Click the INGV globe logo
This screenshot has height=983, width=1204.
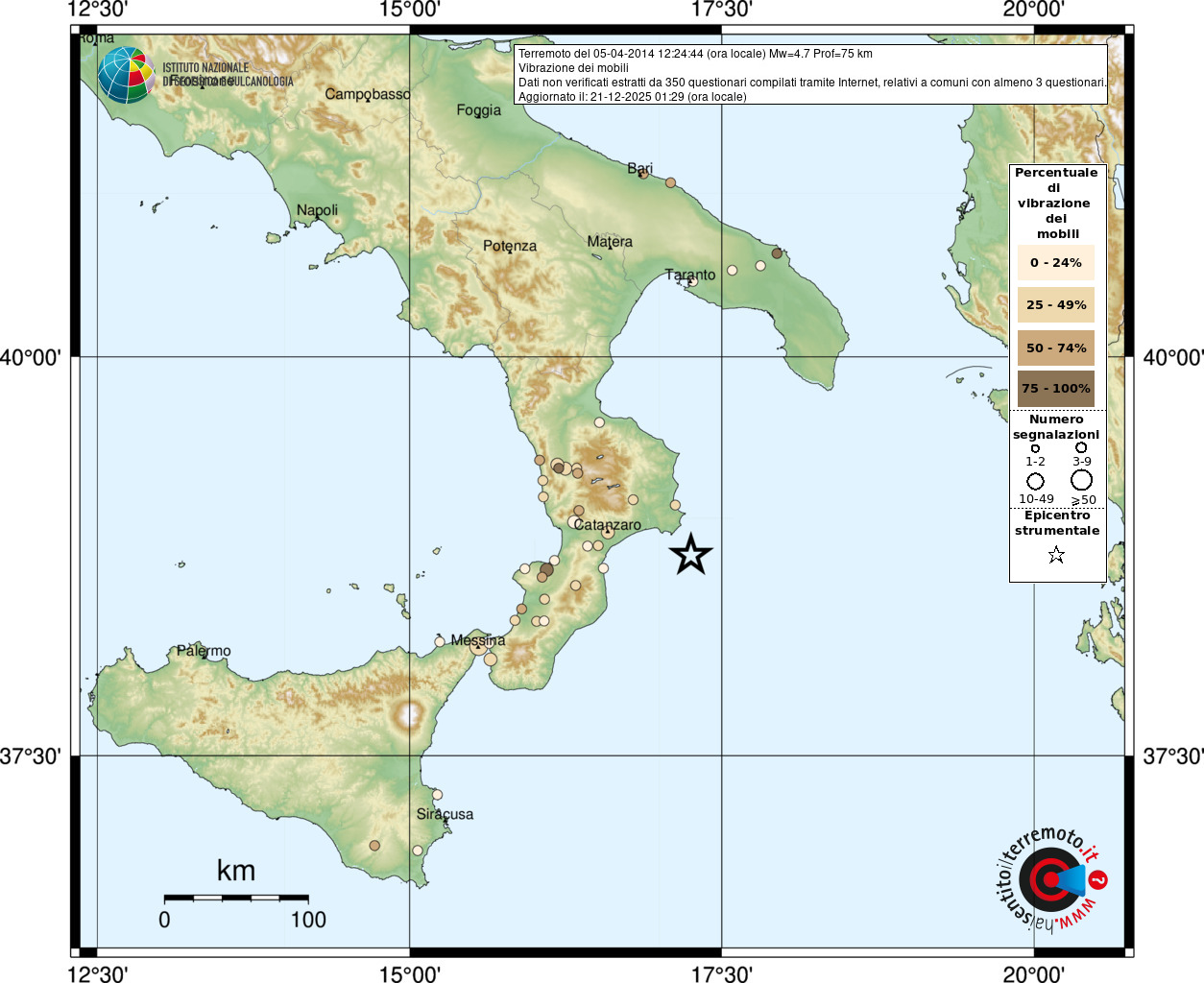pyautogui.click(x=126, y=75)
